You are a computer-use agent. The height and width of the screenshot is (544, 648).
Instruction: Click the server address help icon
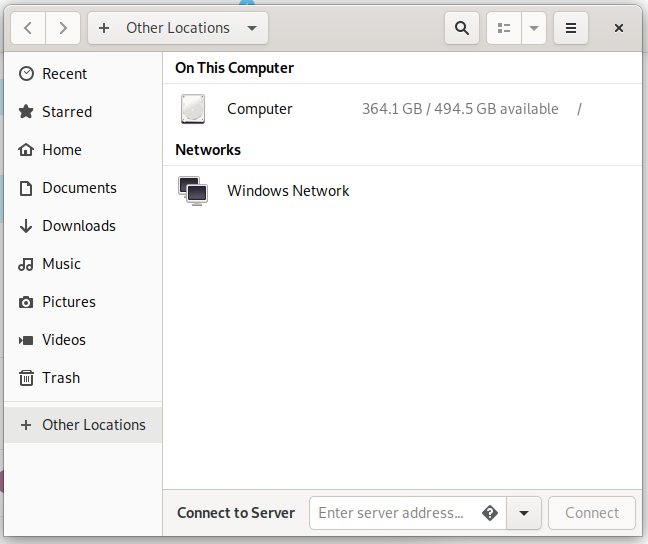[x=490, y=513]
